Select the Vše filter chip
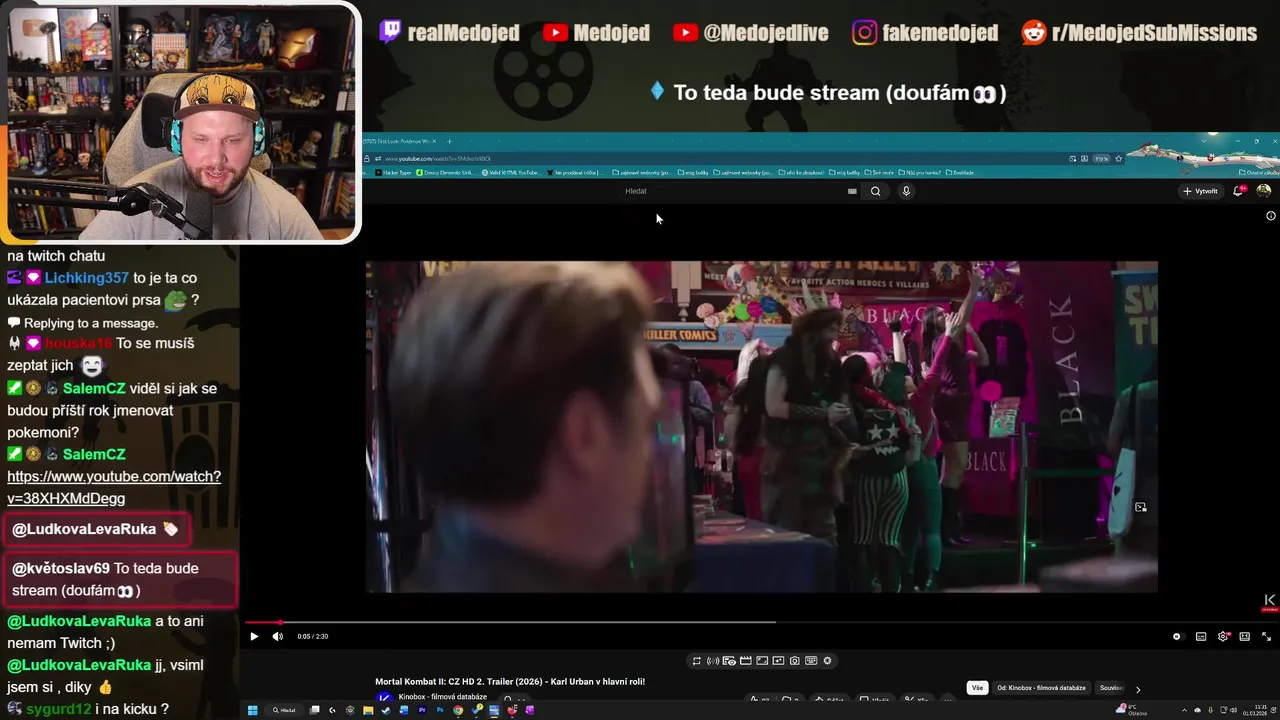This screenshot has height=720, width=1280. click(978, 688)
